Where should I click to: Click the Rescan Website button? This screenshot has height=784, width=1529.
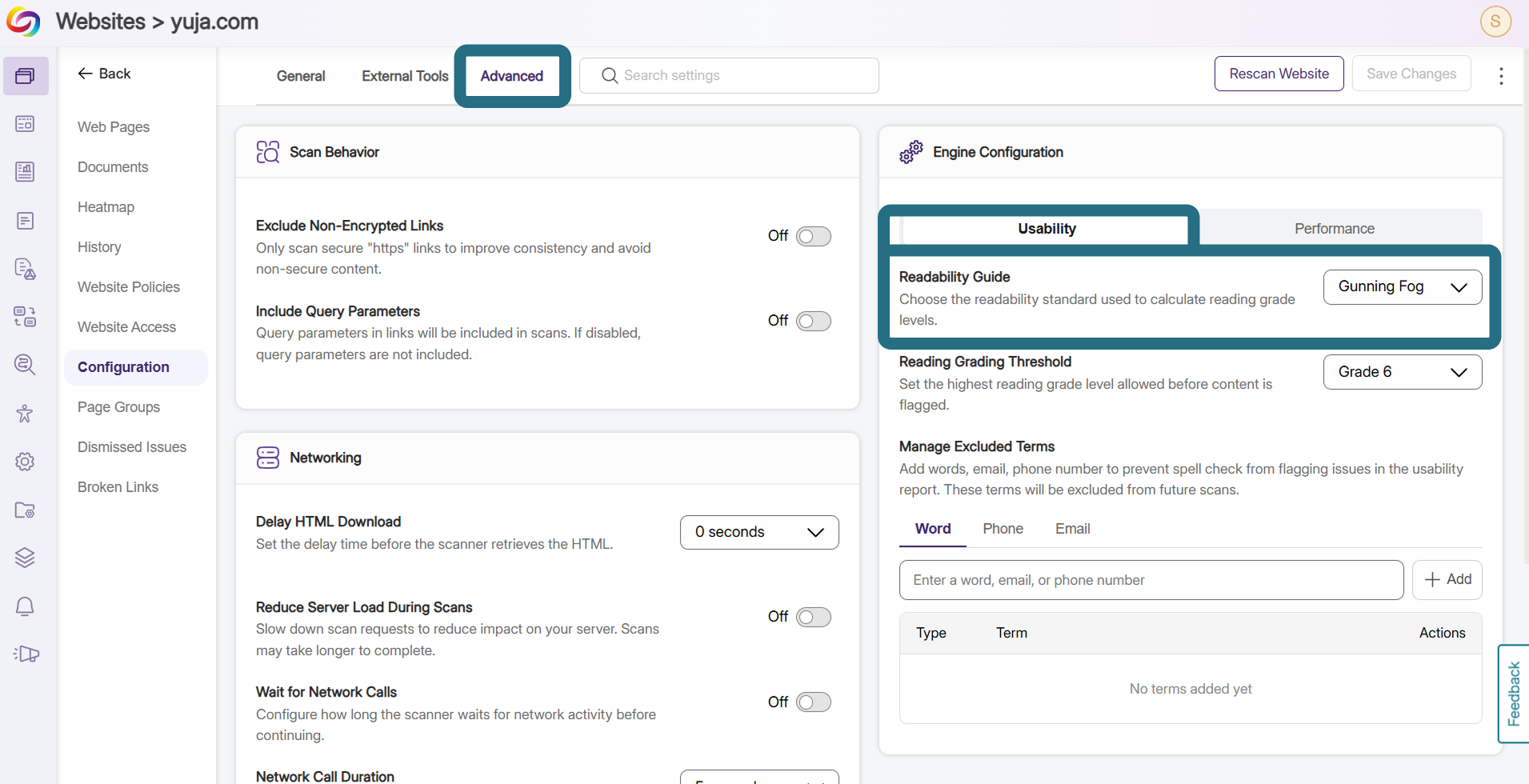[x=1279, y=74]
